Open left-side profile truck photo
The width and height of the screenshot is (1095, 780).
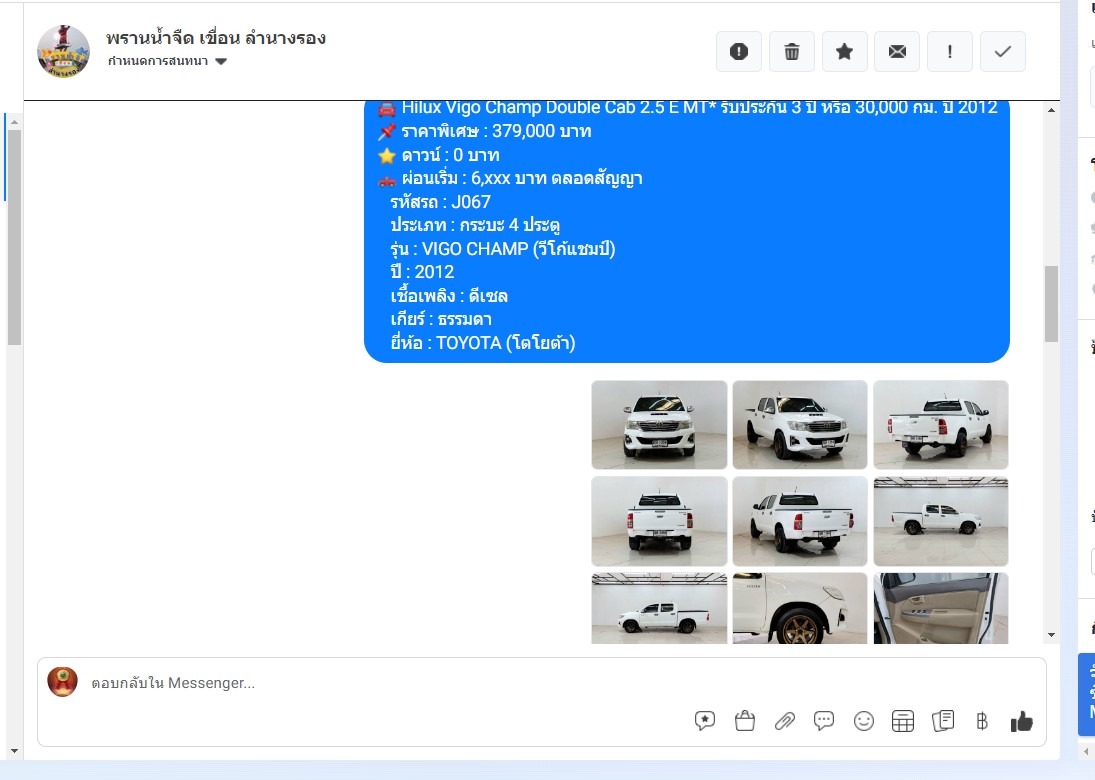pos(659,608)
